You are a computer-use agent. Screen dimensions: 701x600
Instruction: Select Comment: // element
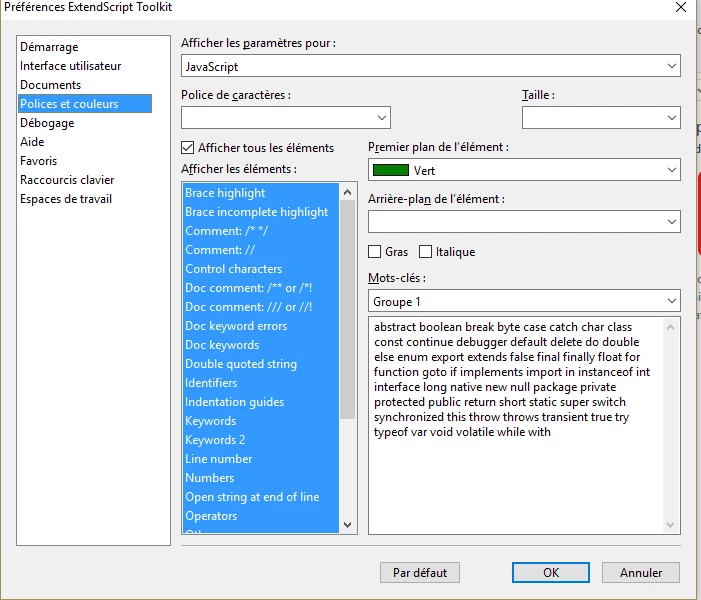[x=261, y=250]
